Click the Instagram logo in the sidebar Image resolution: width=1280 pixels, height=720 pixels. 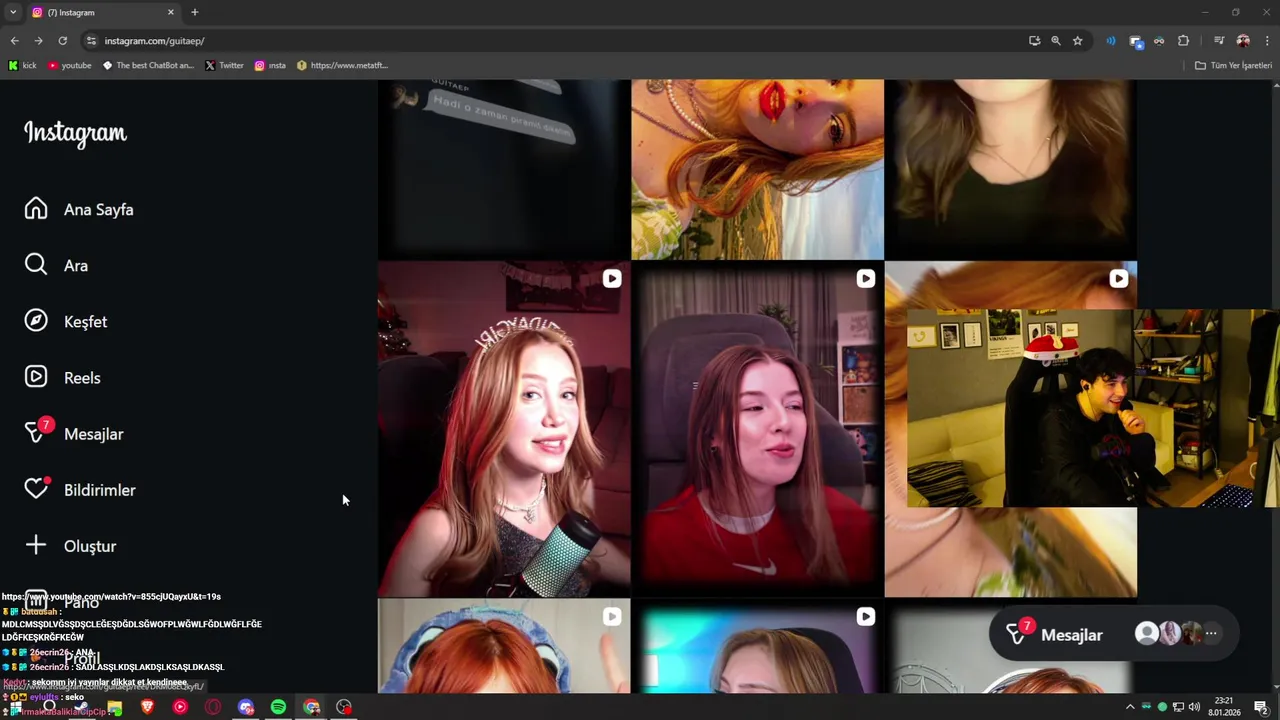coord(75,134)
